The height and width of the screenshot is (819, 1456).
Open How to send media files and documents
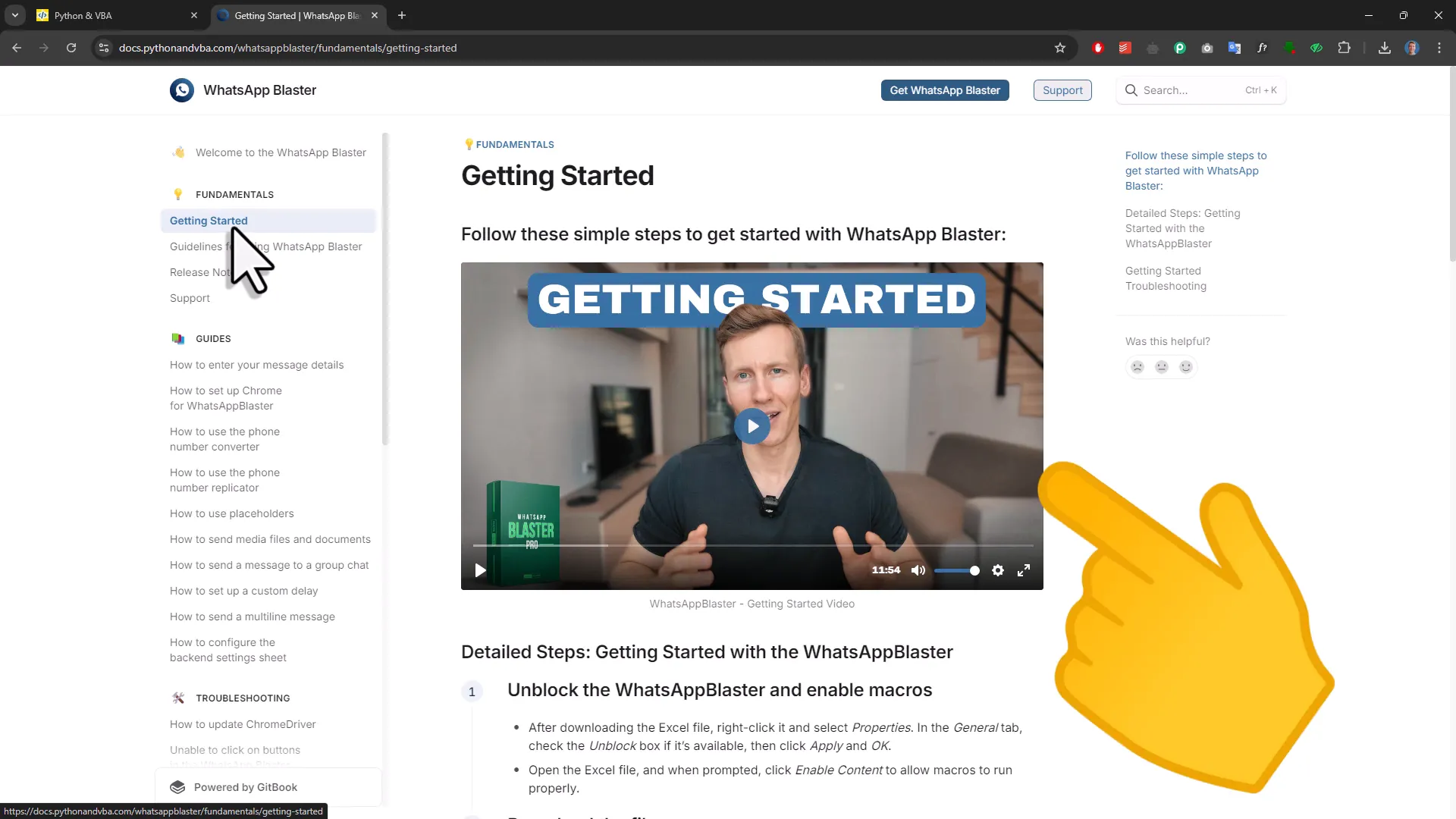pos(270,539)
